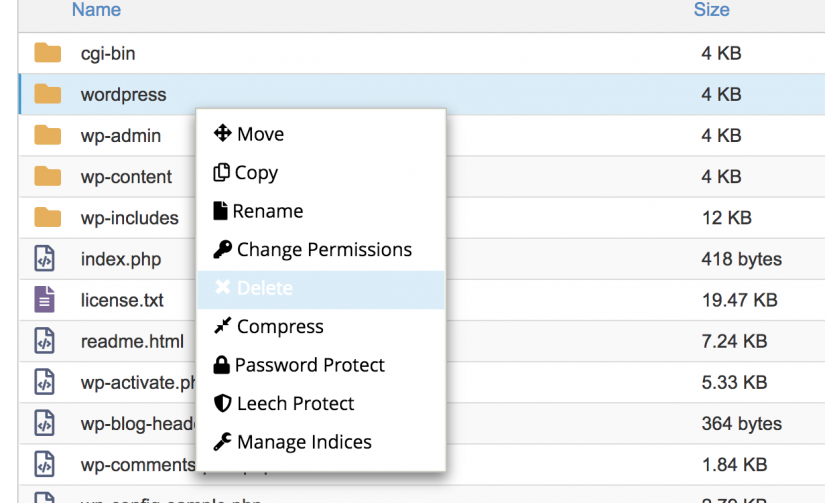Click the wp-blog-header file icon
825x503 pixels.
44,422
